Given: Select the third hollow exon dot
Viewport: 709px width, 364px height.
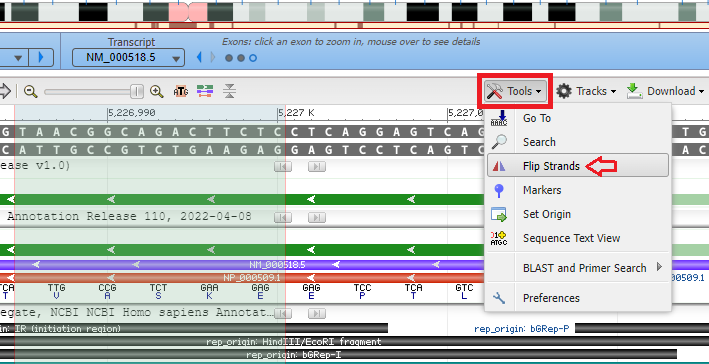Looking at the screenshot, I should click(253, 58).
